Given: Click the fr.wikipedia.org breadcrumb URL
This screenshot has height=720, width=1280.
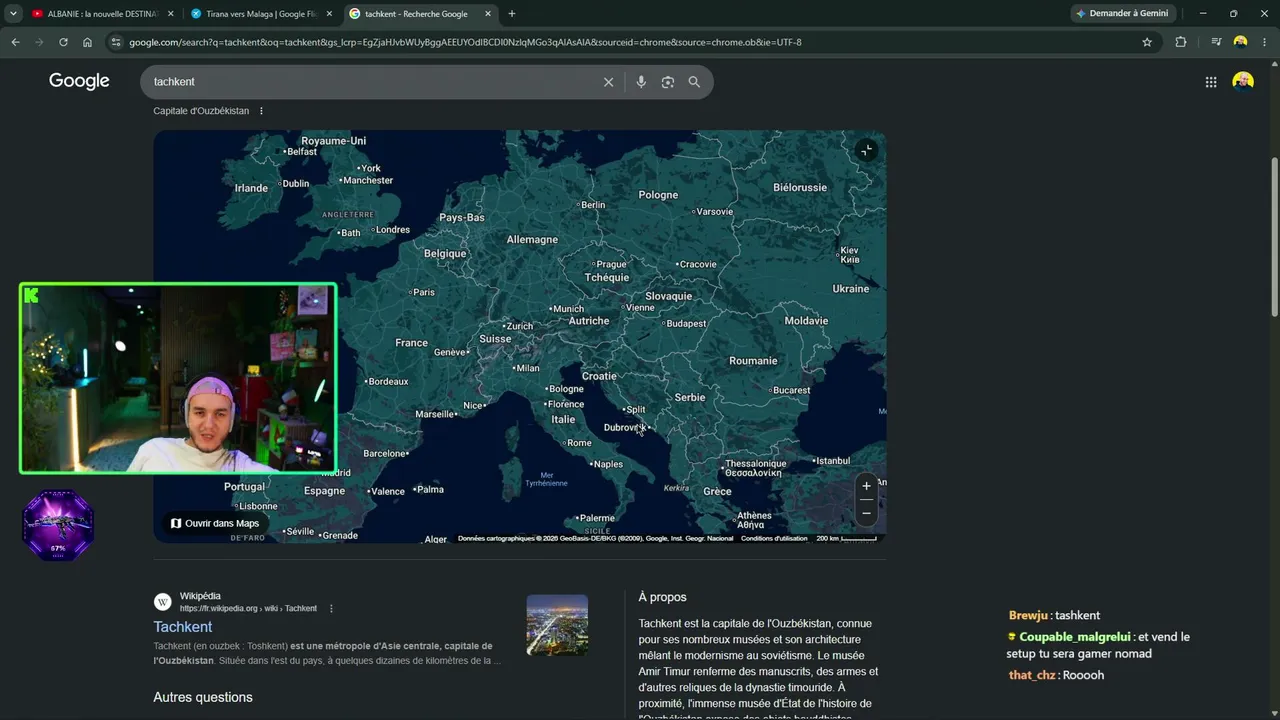Looking at the screenshot, I should point(248,608).
